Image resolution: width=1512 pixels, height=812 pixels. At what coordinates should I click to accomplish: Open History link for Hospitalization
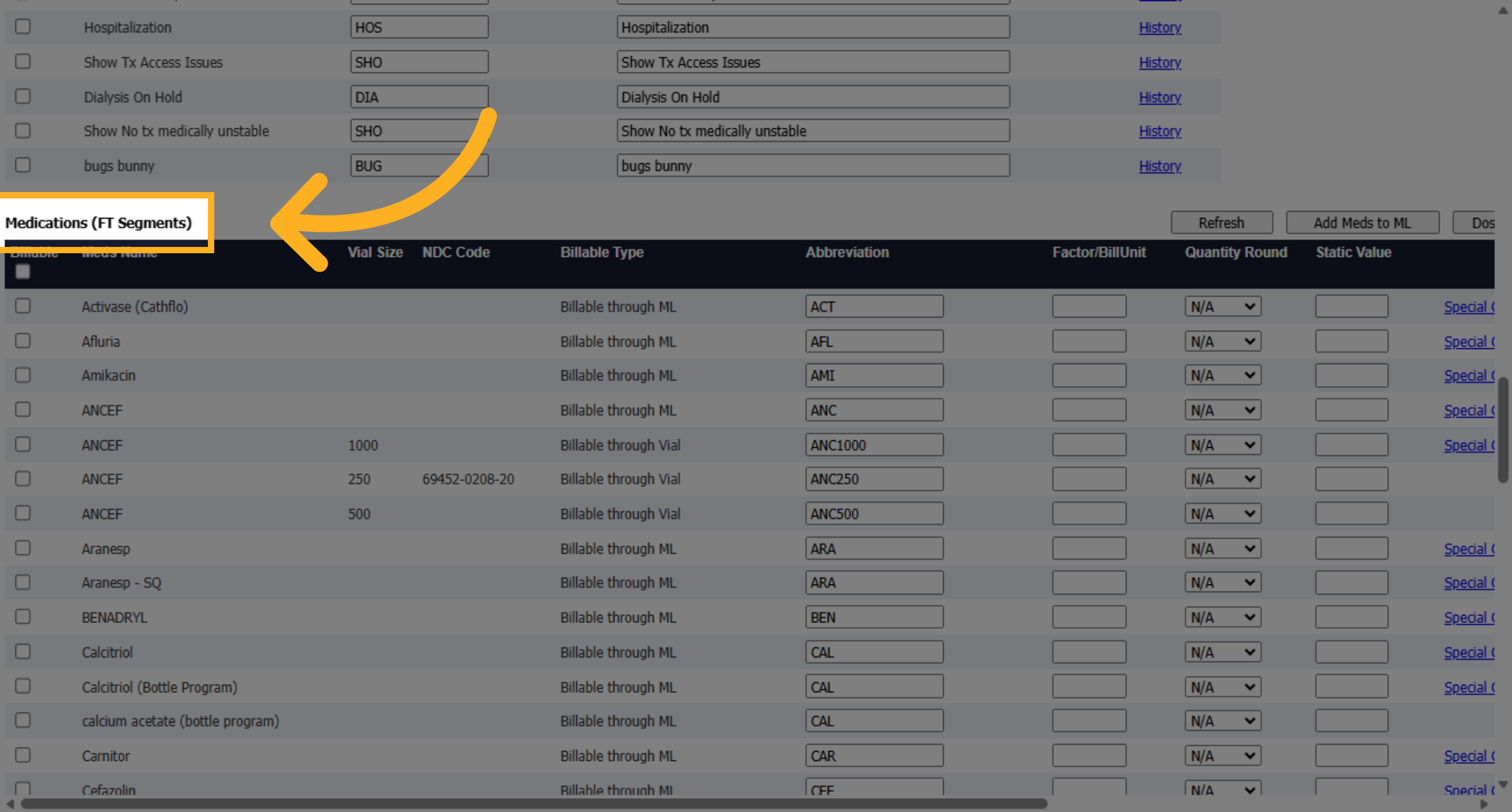click(x=1160, y=28)
